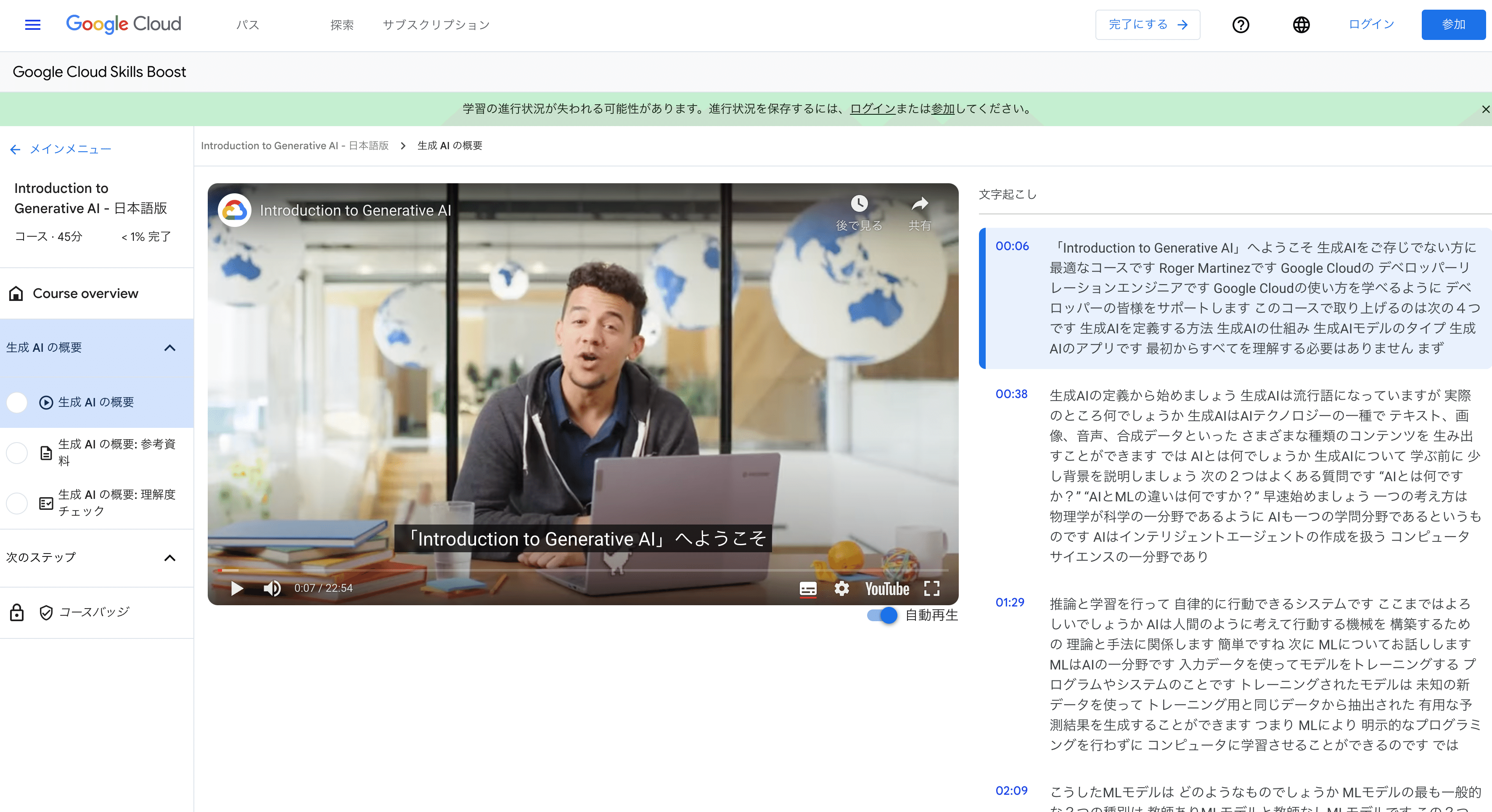
Task: Disable the 自動再生 autoplay toggle
Action: [881, 615]
